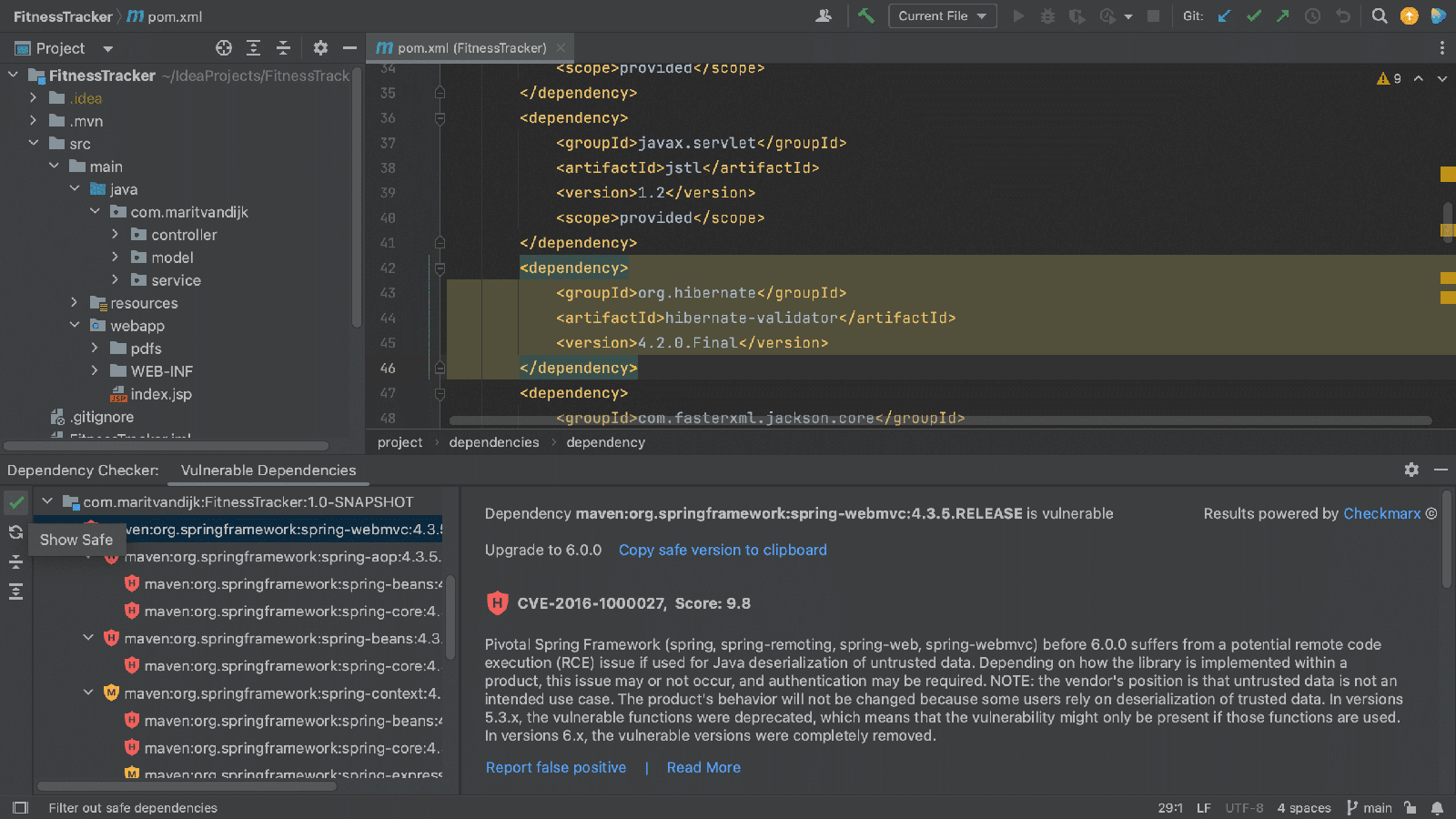Open editor tabs more-options menu
1456x819 pixels.
[1441, 47]
